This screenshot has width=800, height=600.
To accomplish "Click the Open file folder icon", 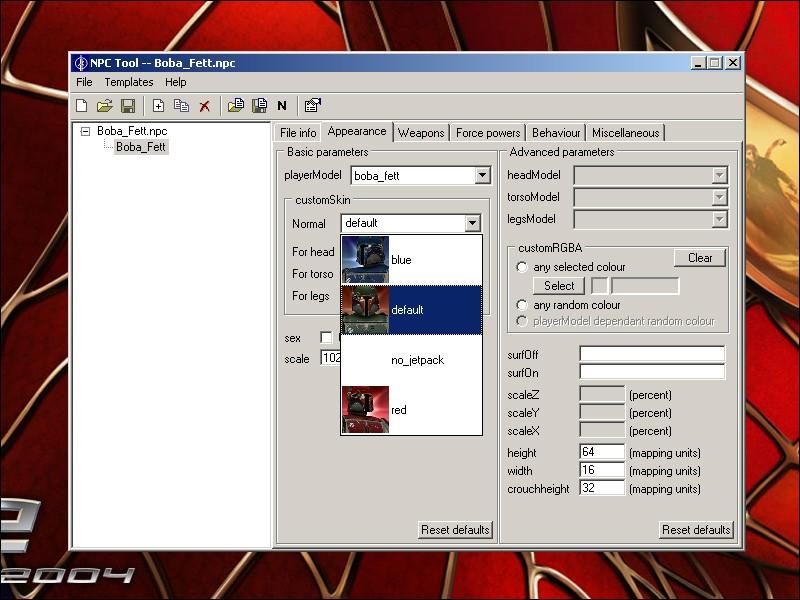I will point(105,106).
